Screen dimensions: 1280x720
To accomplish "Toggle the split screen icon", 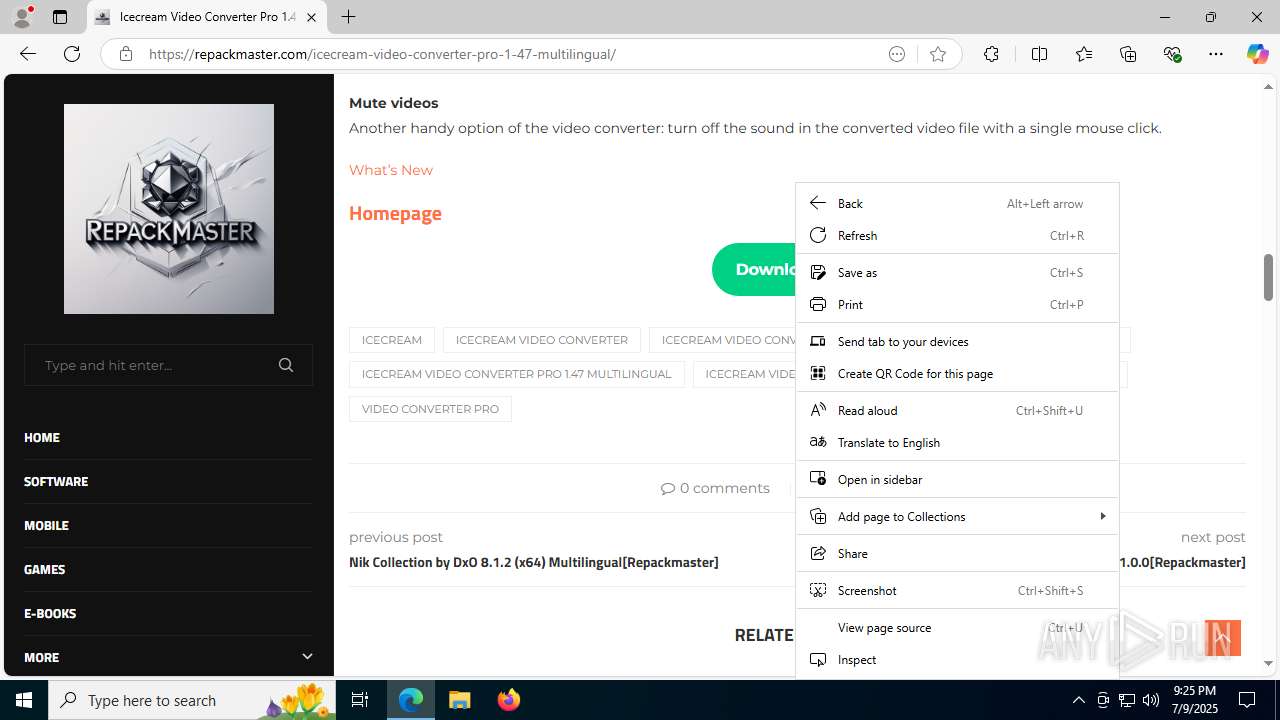I will (x=1039, y=54).
